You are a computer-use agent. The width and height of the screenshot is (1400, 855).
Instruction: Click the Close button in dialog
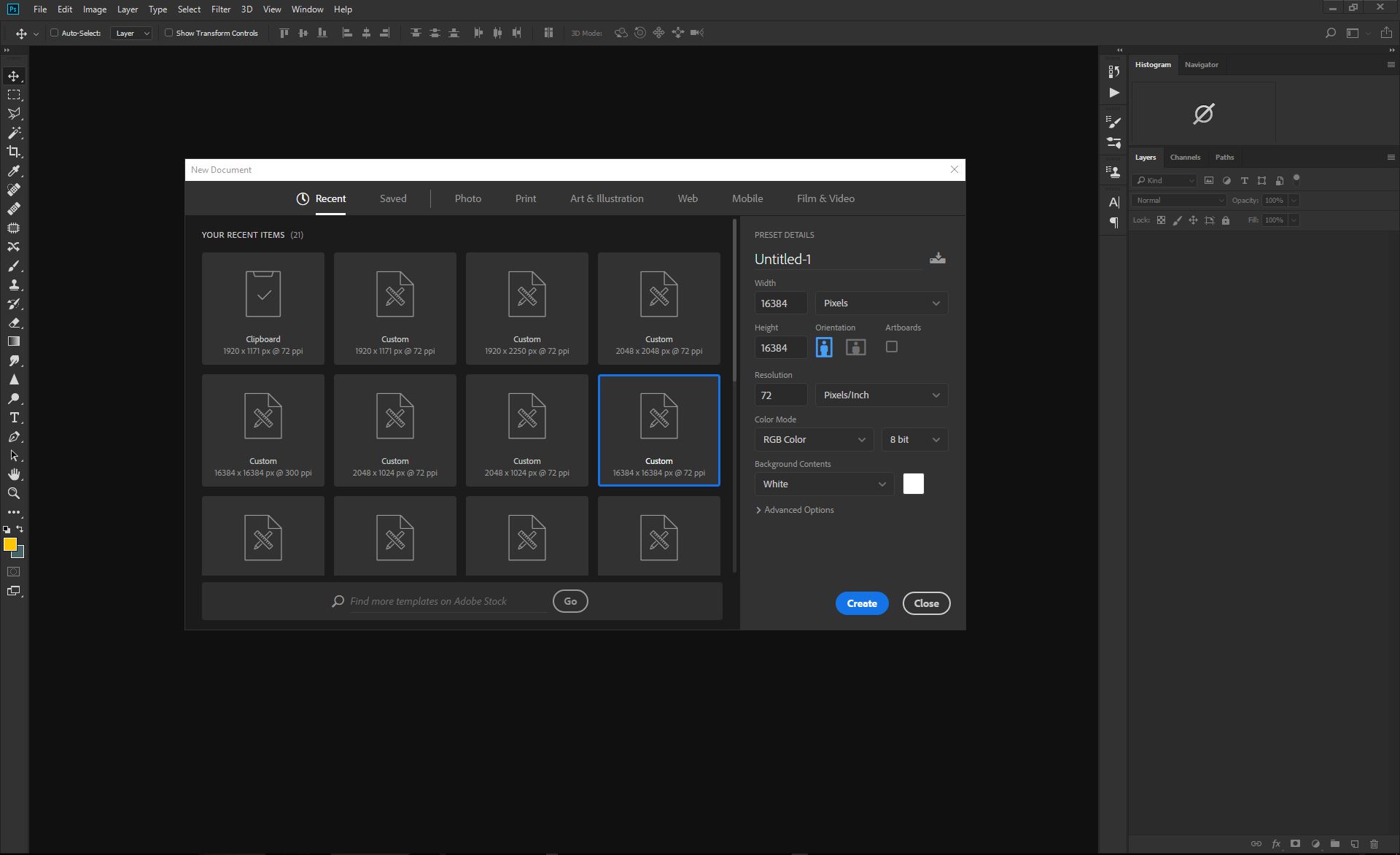point(926,603)
